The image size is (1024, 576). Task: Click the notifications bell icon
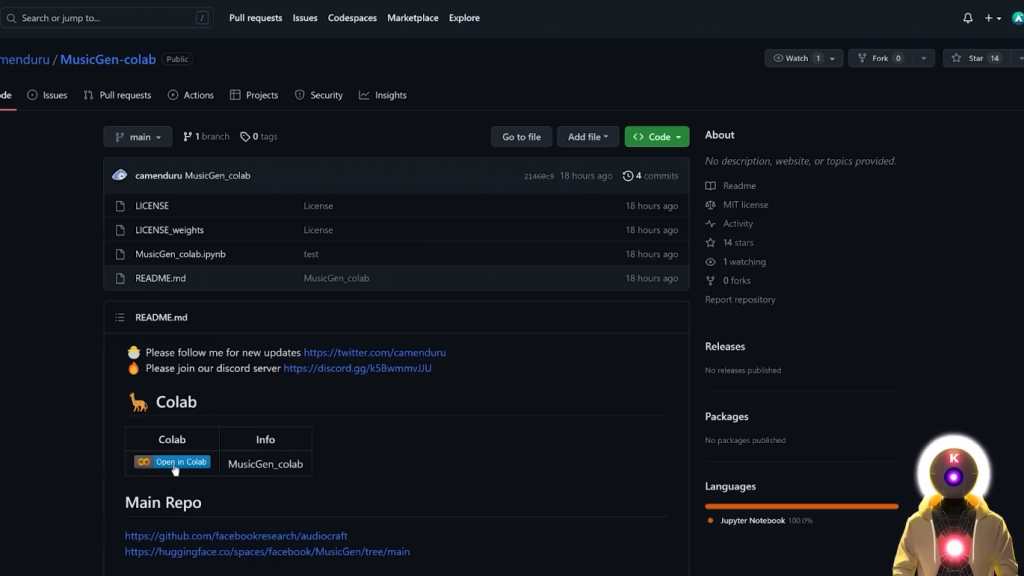[x=967, y=18]
